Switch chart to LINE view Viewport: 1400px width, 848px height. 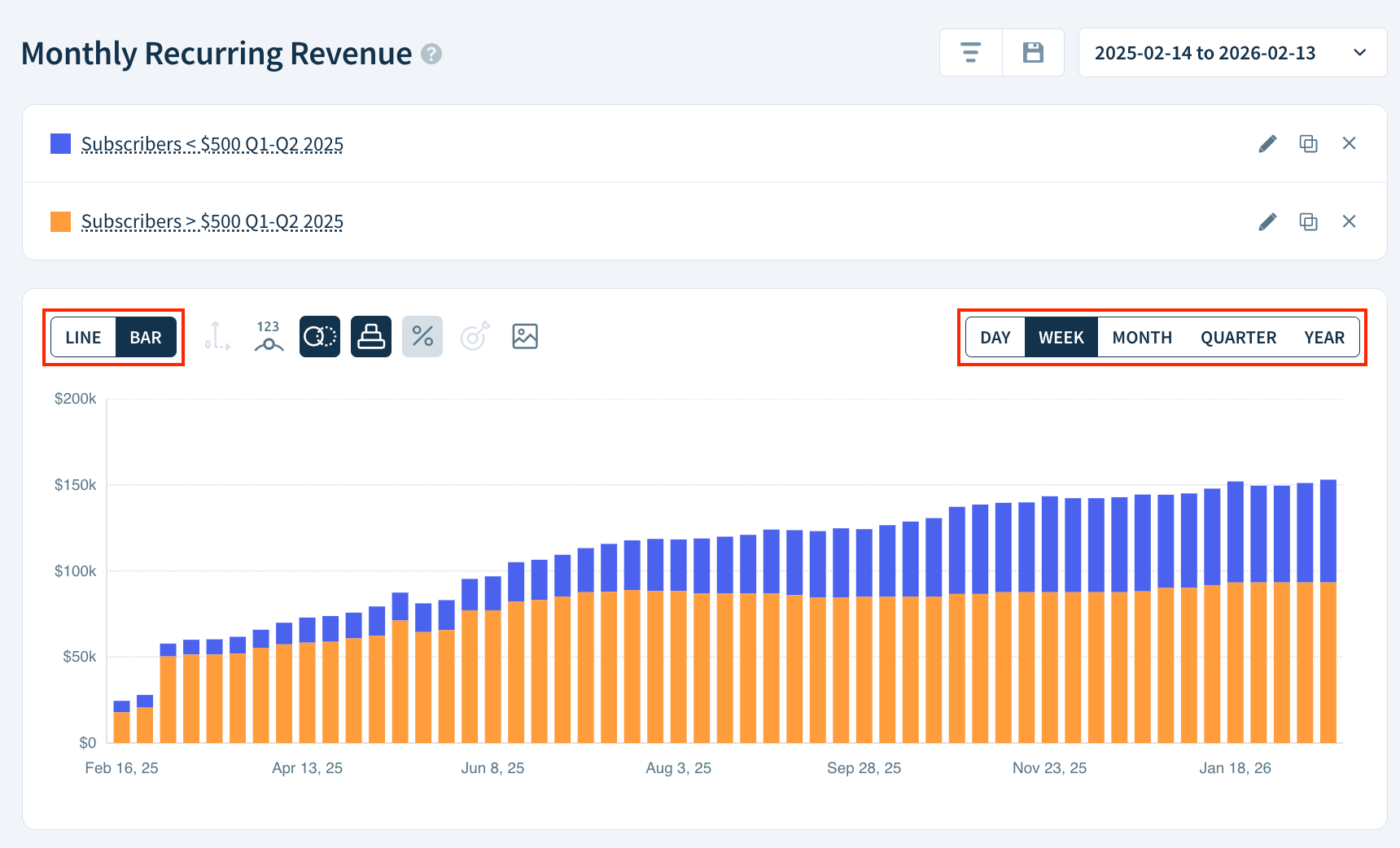coord(84,337)
